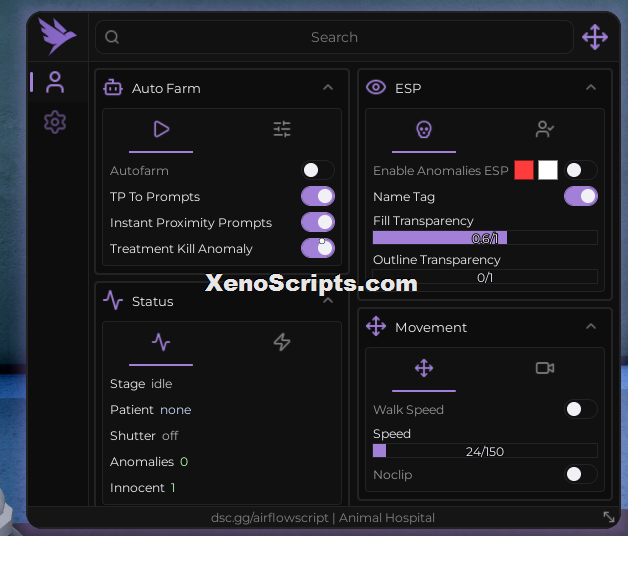The image size is (628, 566).
Task: Collapse the Auto Farm section
Action: point(328,87)
